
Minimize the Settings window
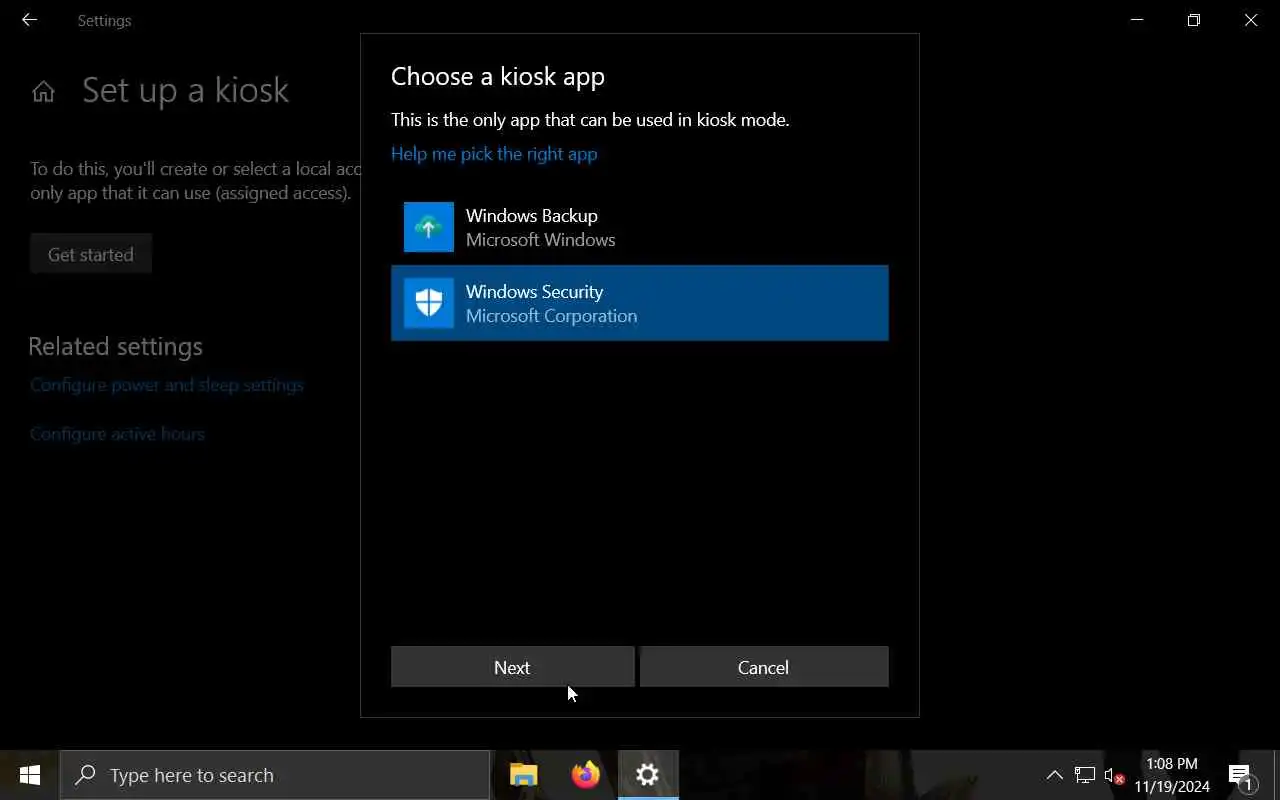(x=1137, y=20)
